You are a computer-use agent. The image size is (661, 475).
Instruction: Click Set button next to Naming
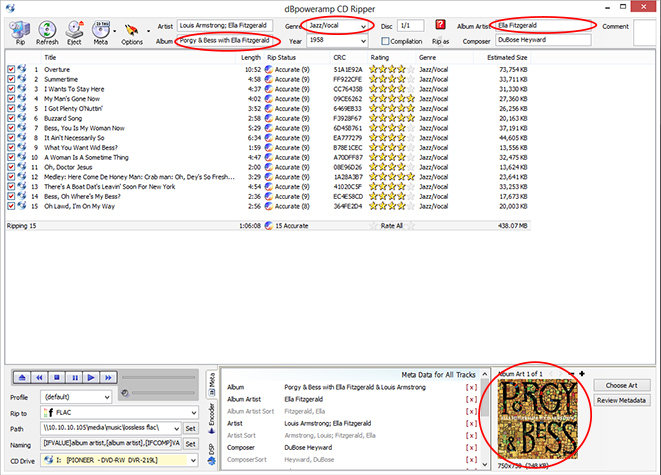coord(191,444)
